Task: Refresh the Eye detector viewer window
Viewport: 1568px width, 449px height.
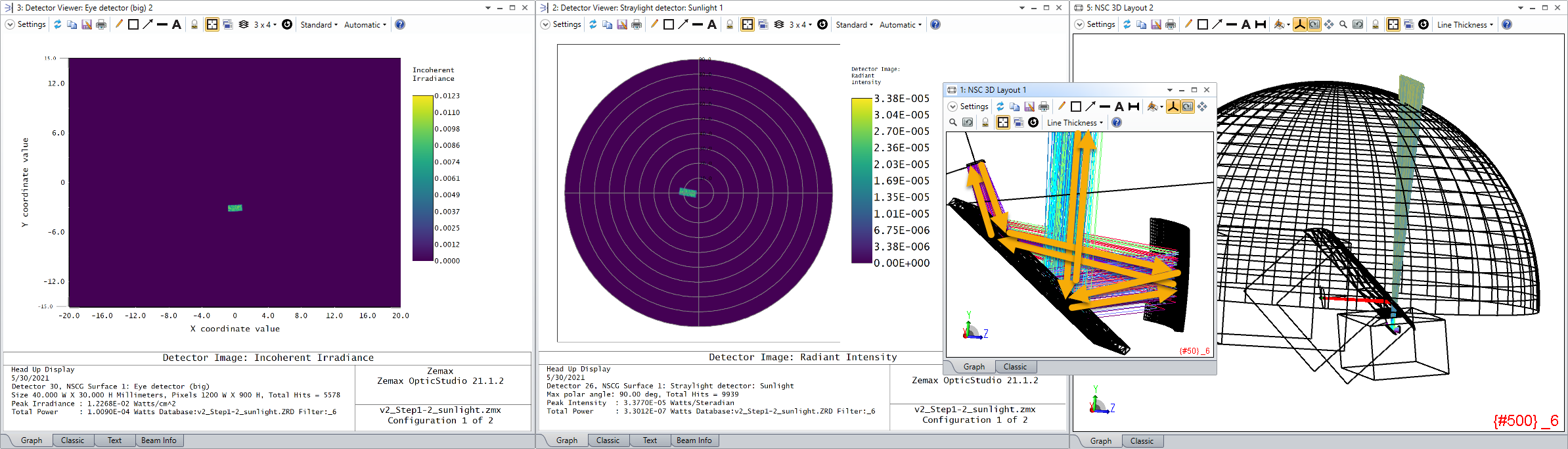Action: click(57, 24)
